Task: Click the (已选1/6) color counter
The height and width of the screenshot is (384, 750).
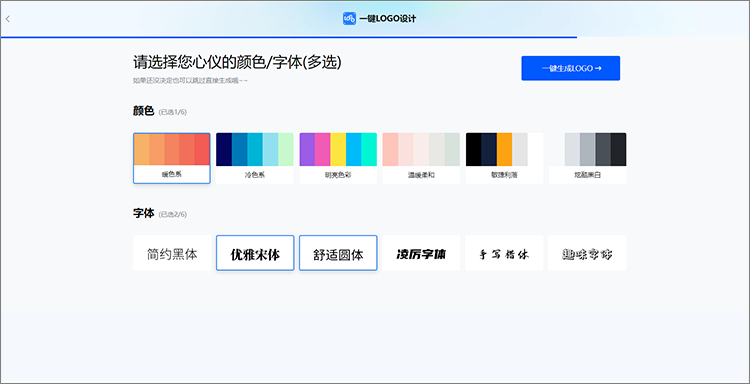Action: (173, 112)
